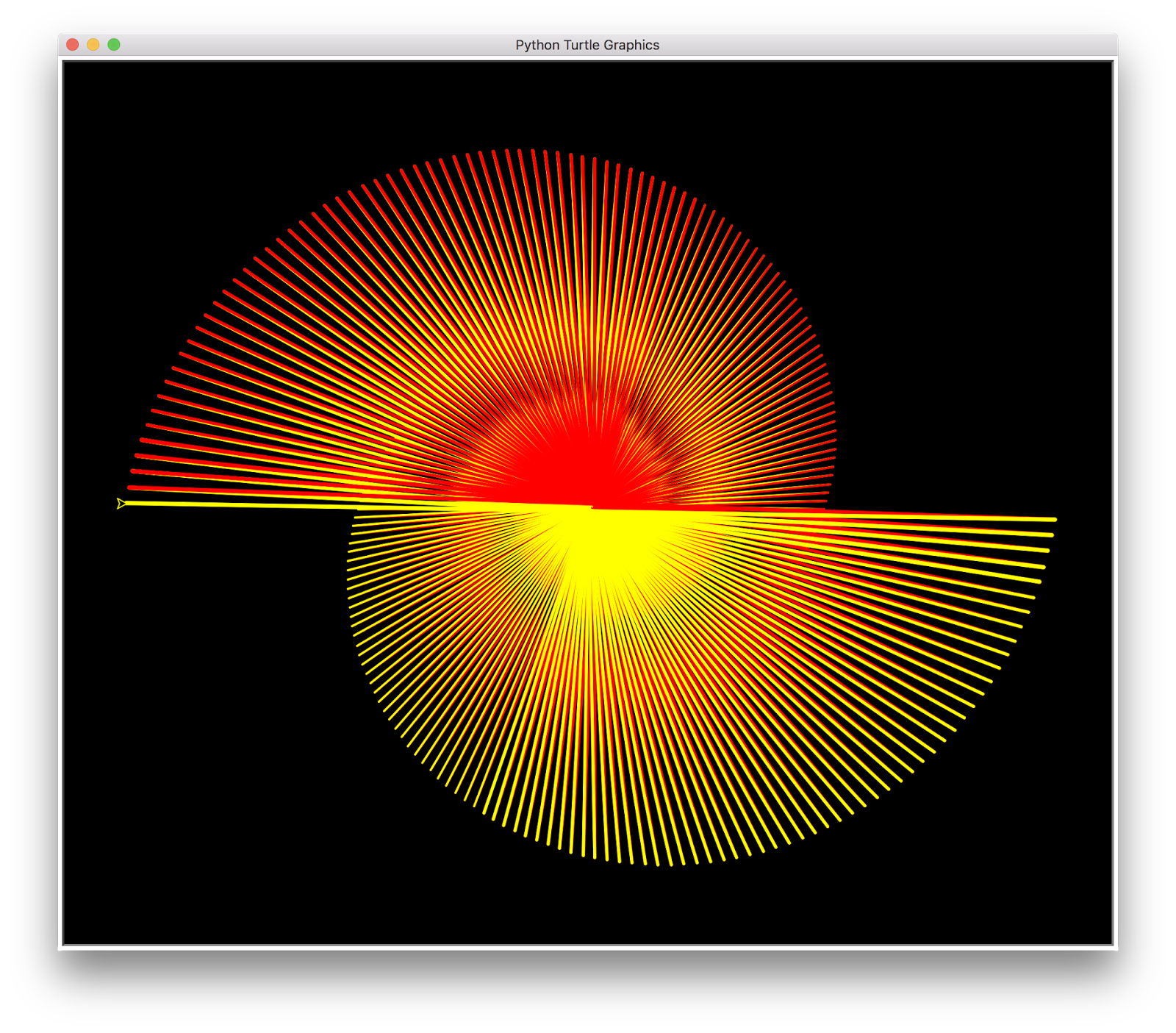Click the green zoom button in the title bar
Image resolution: width=1176 pixels, height=1033 pixels.
[112, 44]
